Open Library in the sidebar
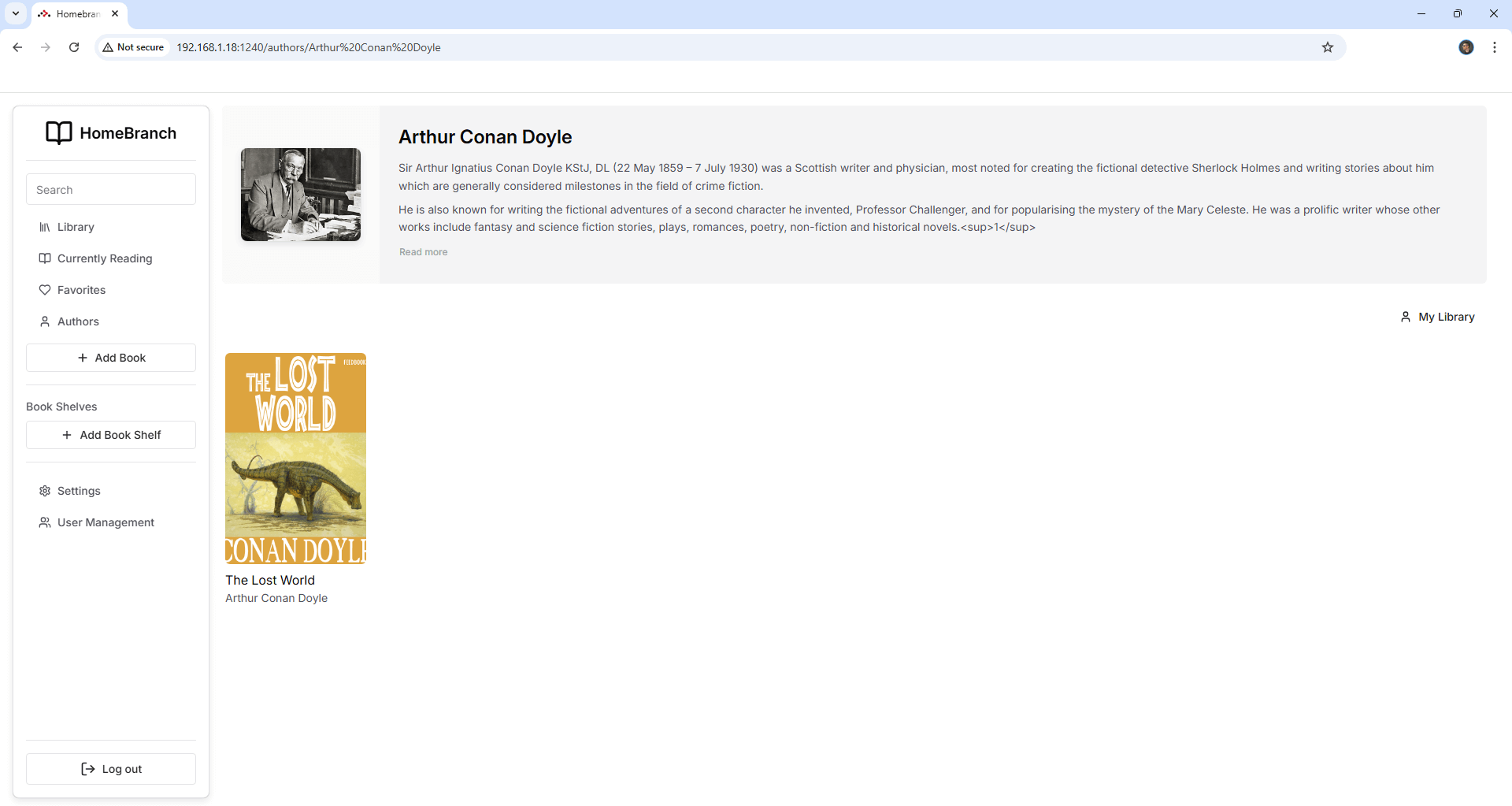 pyautogui.click(x=76, y=227)
